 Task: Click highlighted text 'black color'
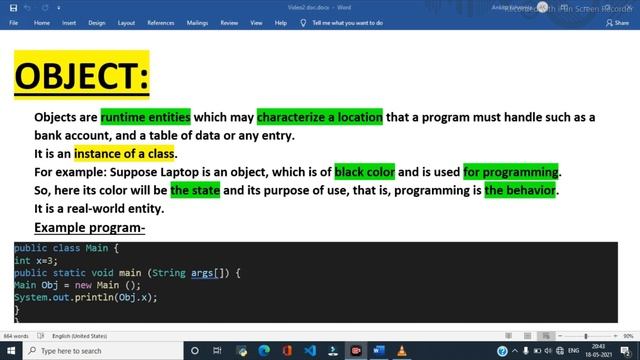tap(364, 172)
